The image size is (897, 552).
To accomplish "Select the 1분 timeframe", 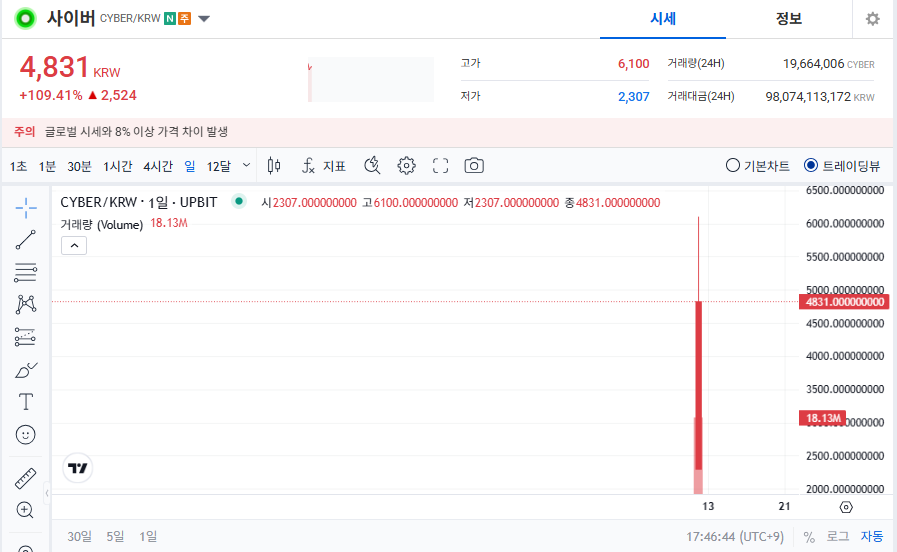I will click(47, 166).
